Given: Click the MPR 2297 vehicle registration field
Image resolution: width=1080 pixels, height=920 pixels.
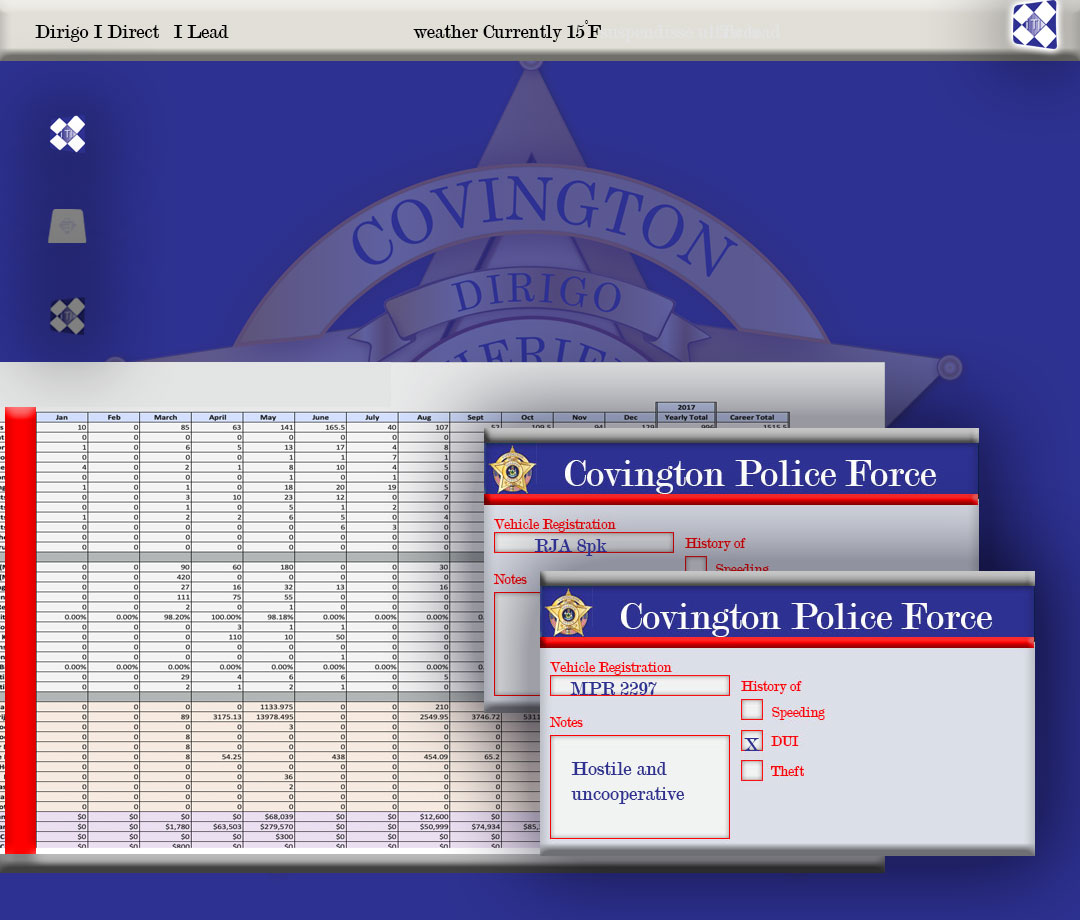Looking at the screenshot, I should [x=639, y=686].
